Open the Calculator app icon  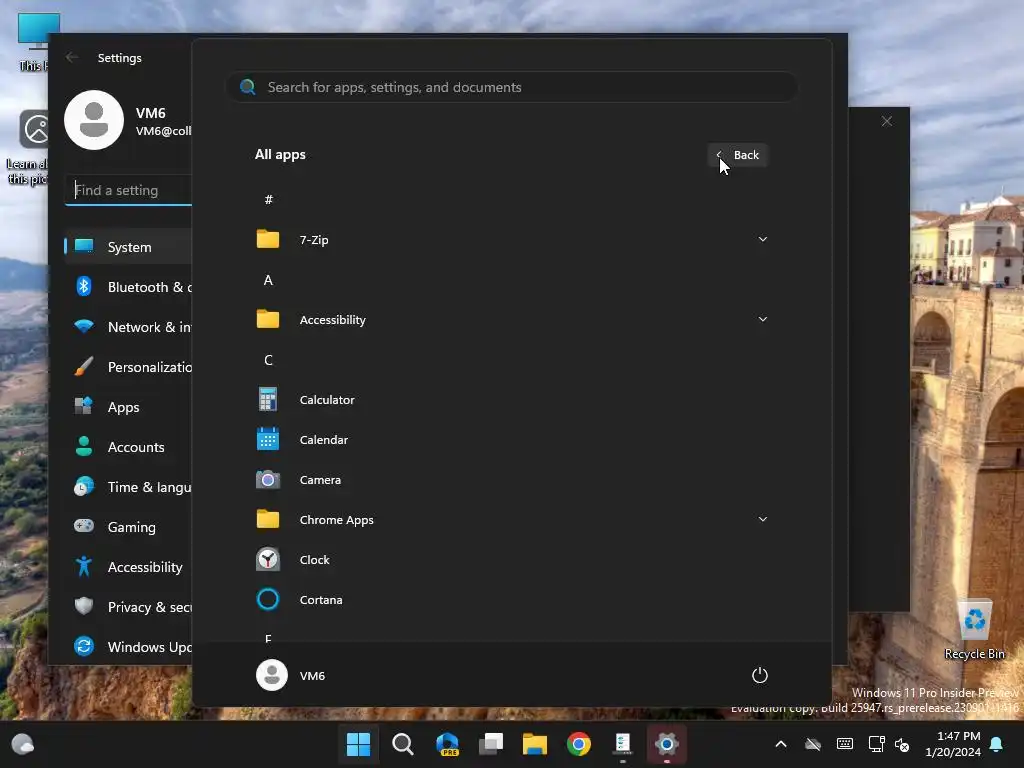268,400
